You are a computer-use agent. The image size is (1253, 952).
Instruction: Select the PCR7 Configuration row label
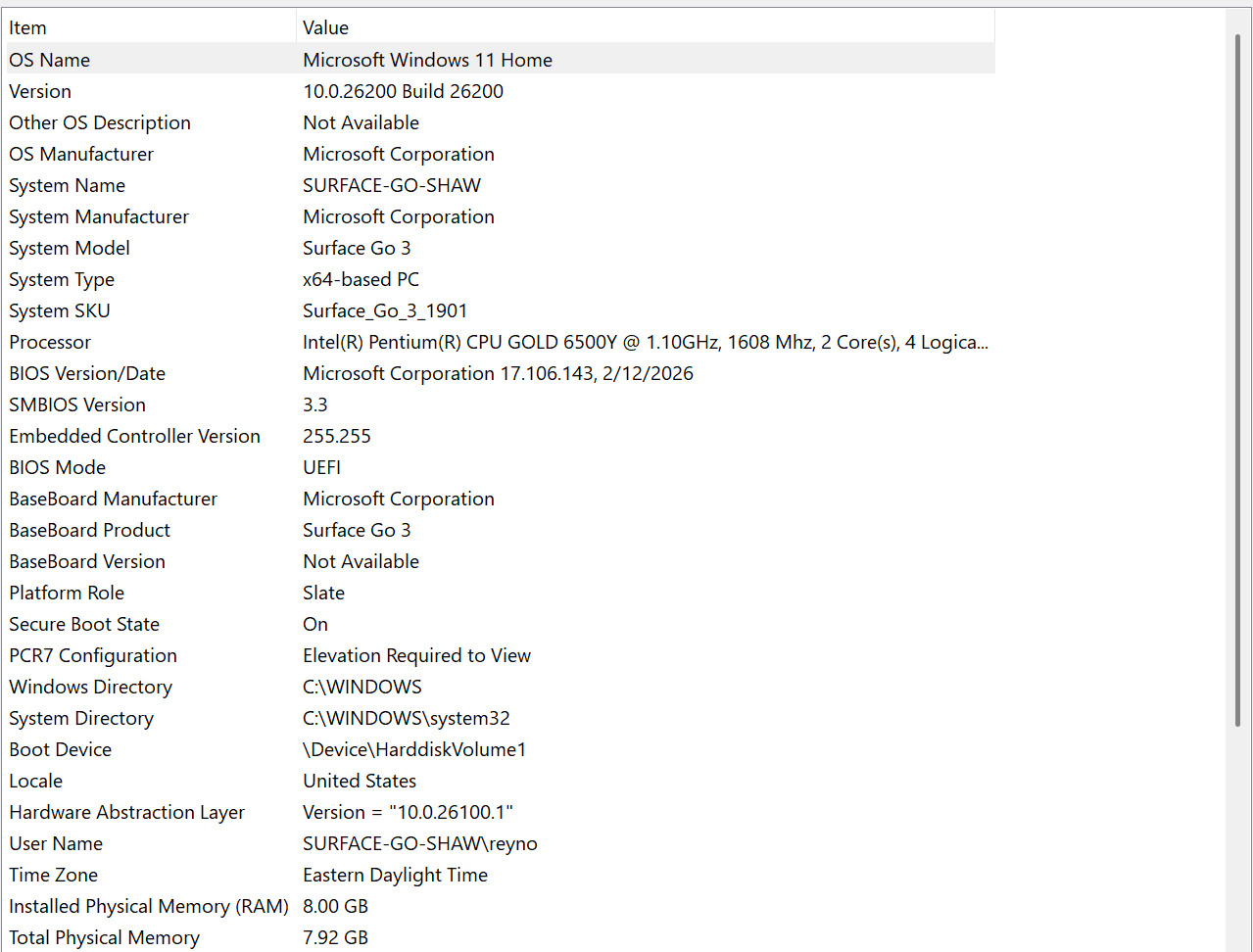[x=93, y=655]
